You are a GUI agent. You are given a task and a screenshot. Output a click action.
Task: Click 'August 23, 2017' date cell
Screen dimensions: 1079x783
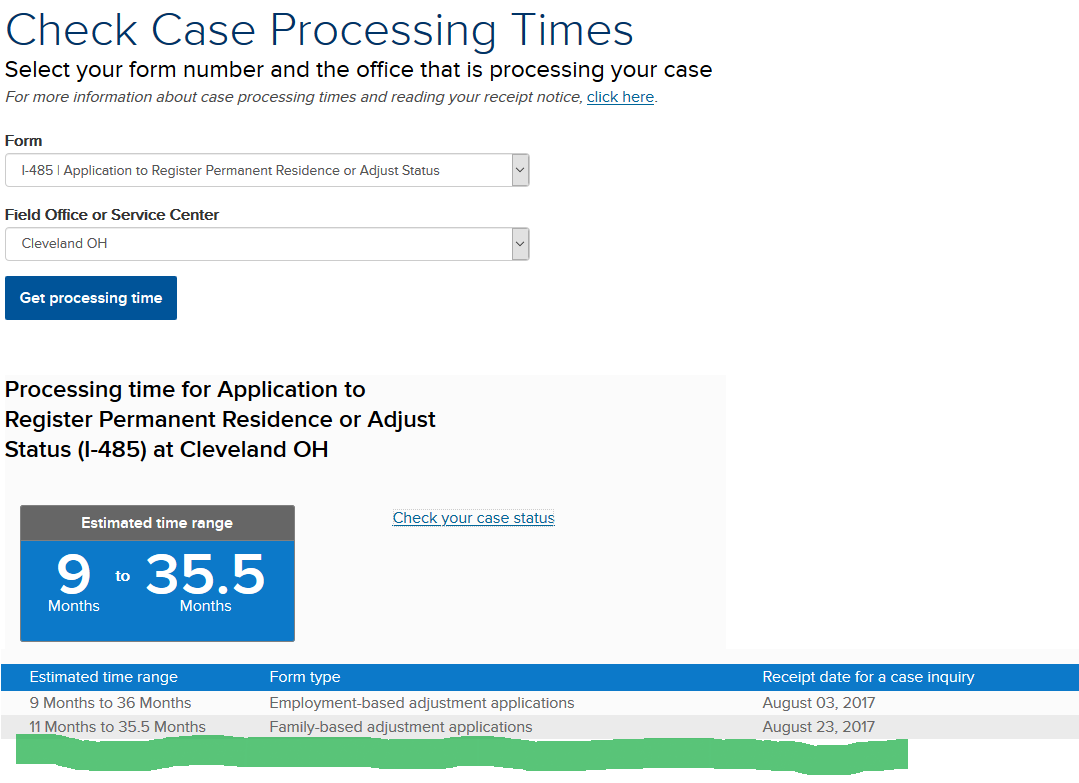pyautogui.click(x=819, y=727)
